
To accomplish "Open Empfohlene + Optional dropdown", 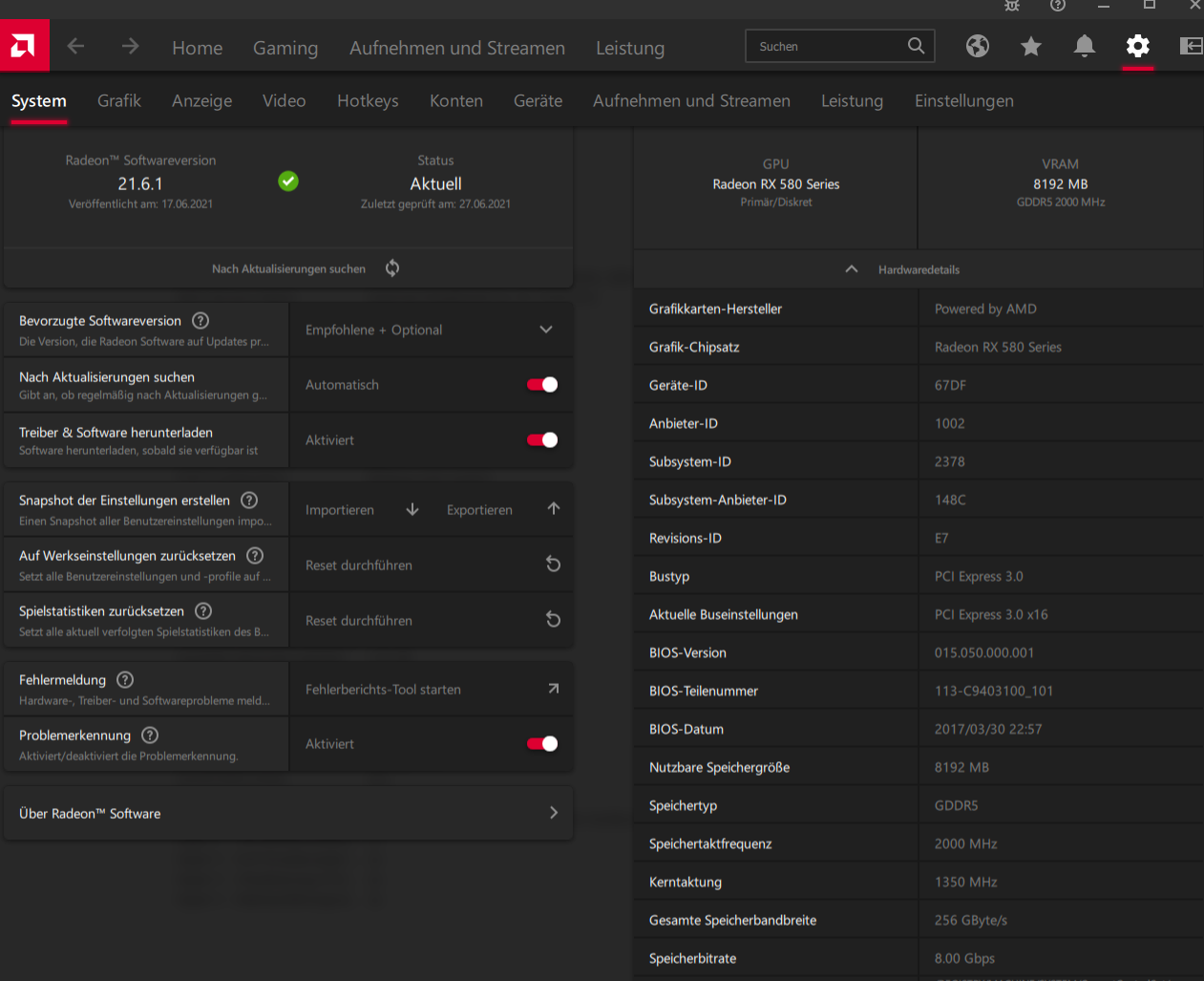I will pyautogui.click(x=432, y=330).
